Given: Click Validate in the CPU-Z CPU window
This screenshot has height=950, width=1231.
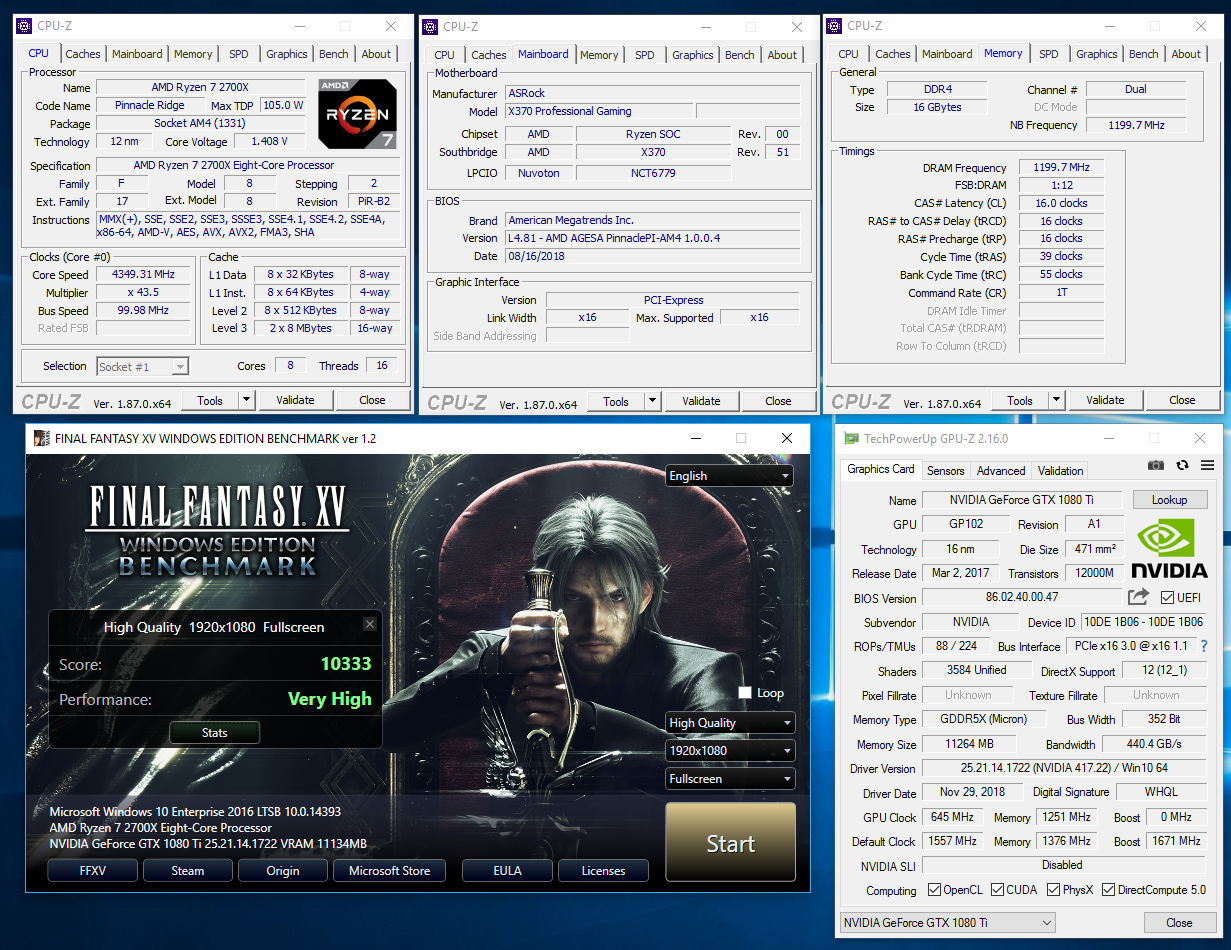Looking at the screenshot, I should (x=295, y=400).
